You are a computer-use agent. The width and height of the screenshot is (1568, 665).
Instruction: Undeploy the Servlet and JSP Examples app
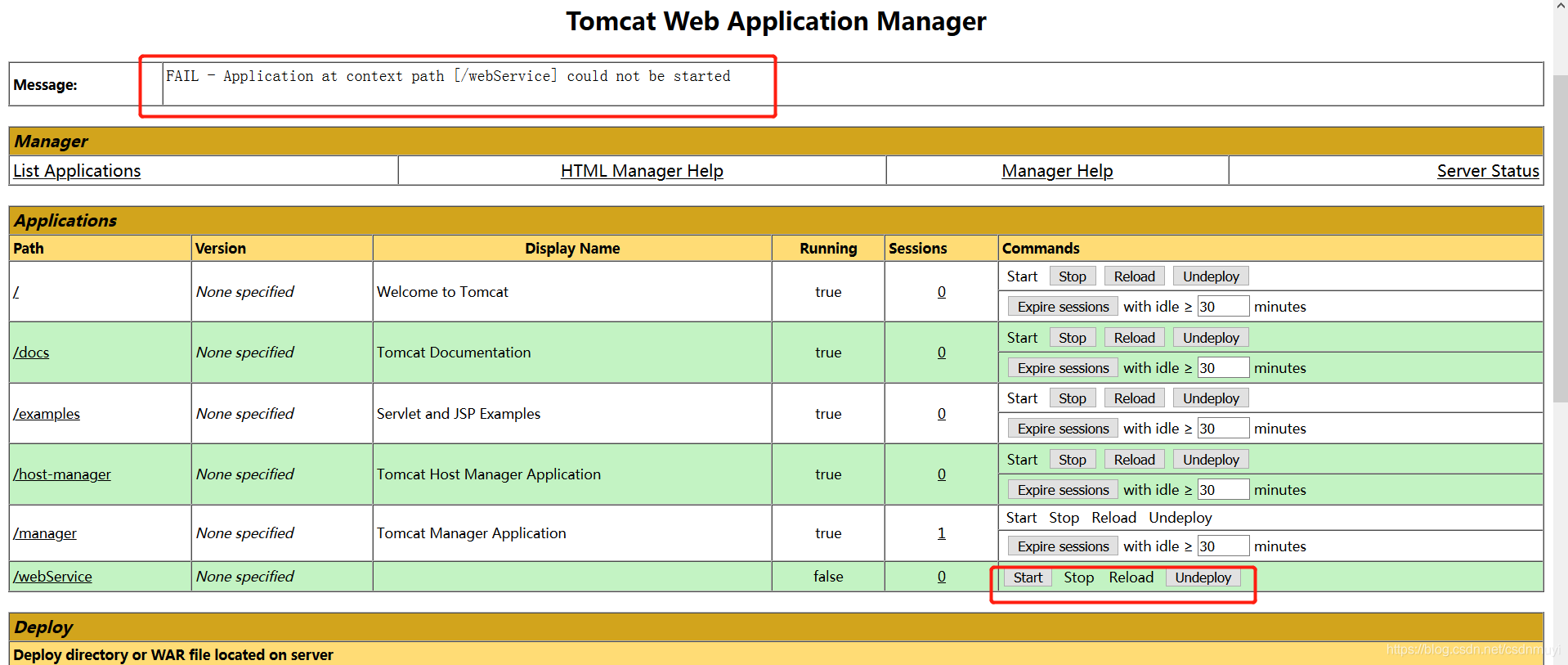tap(1211, 398)
